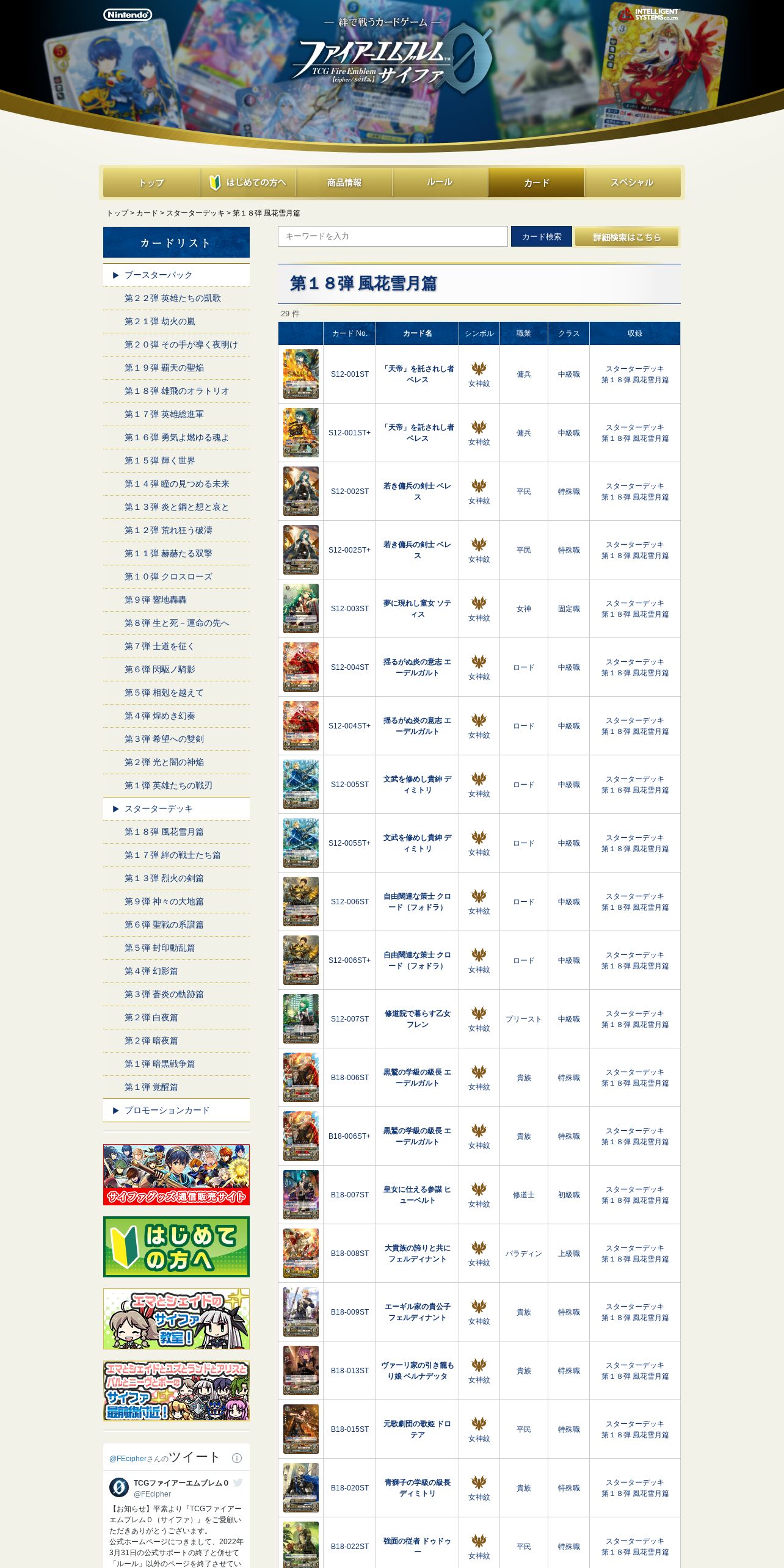Open エマとシェイドのサイファ教室 banner
The width and height of the screenshot is (784, 1568).
176,1319
